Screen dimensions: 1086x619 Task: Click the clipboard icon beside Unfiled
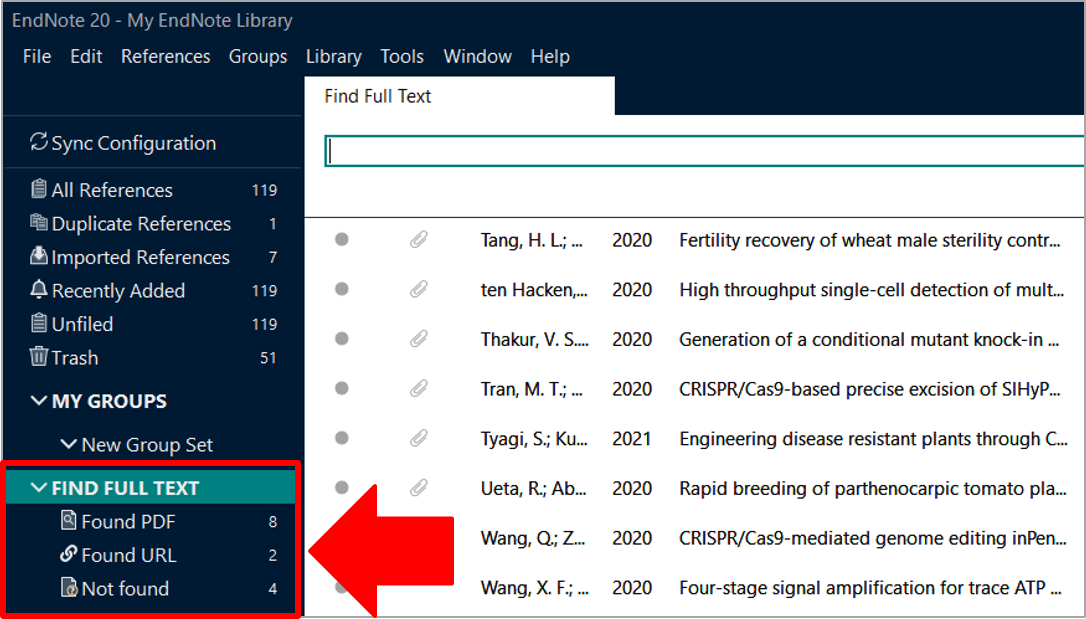pyautogui.click(x=39, y=323)
